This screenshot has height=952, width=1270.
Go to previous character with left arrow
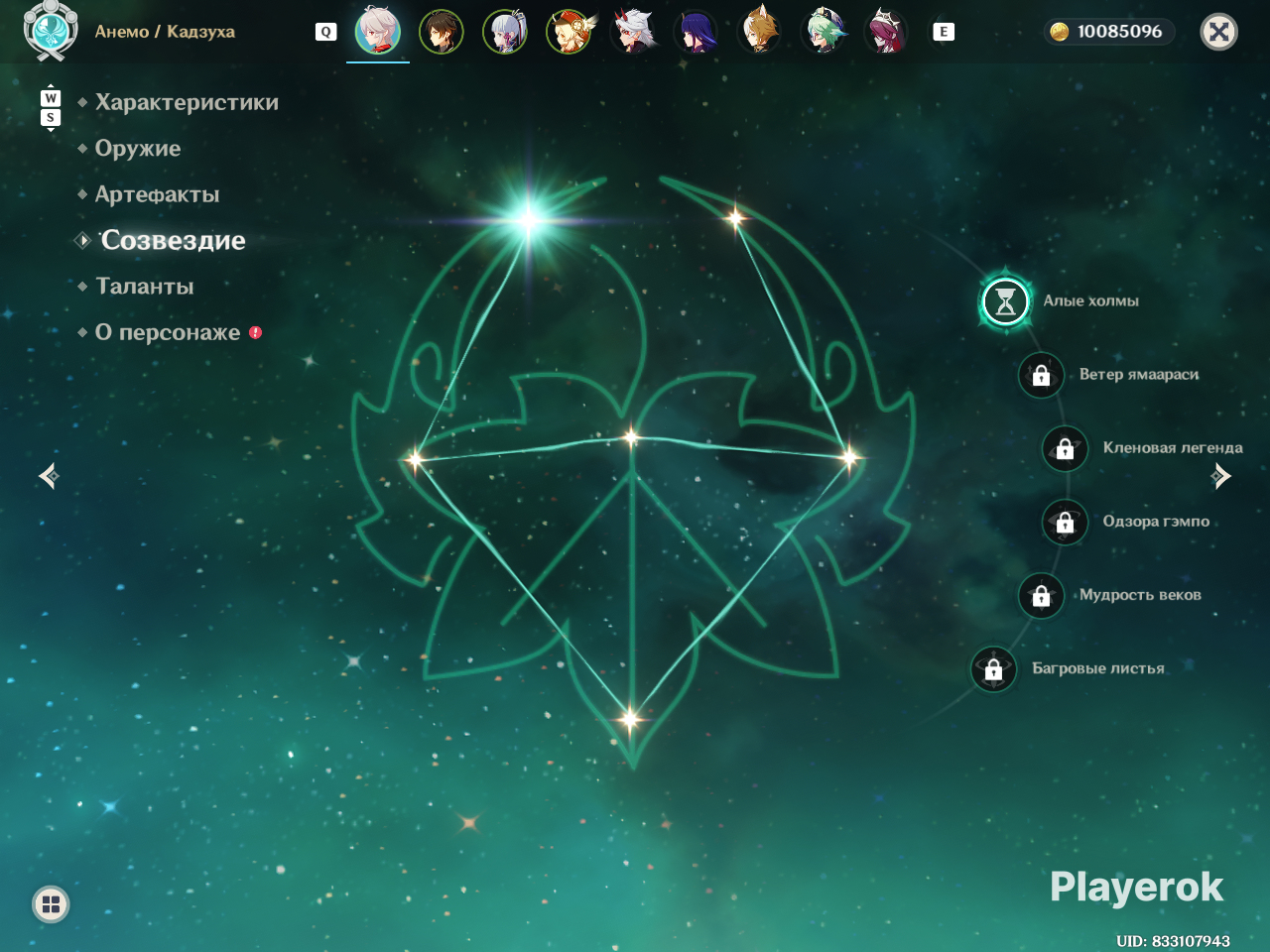tap(49, 476)
